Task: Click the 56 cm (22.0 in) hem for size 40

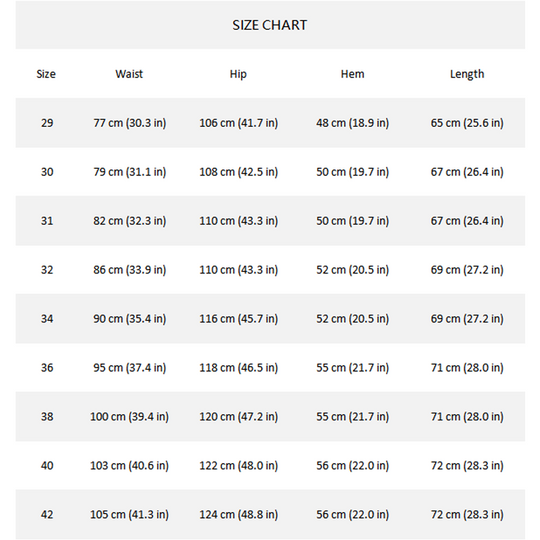Action: click(x=353, y=466)
